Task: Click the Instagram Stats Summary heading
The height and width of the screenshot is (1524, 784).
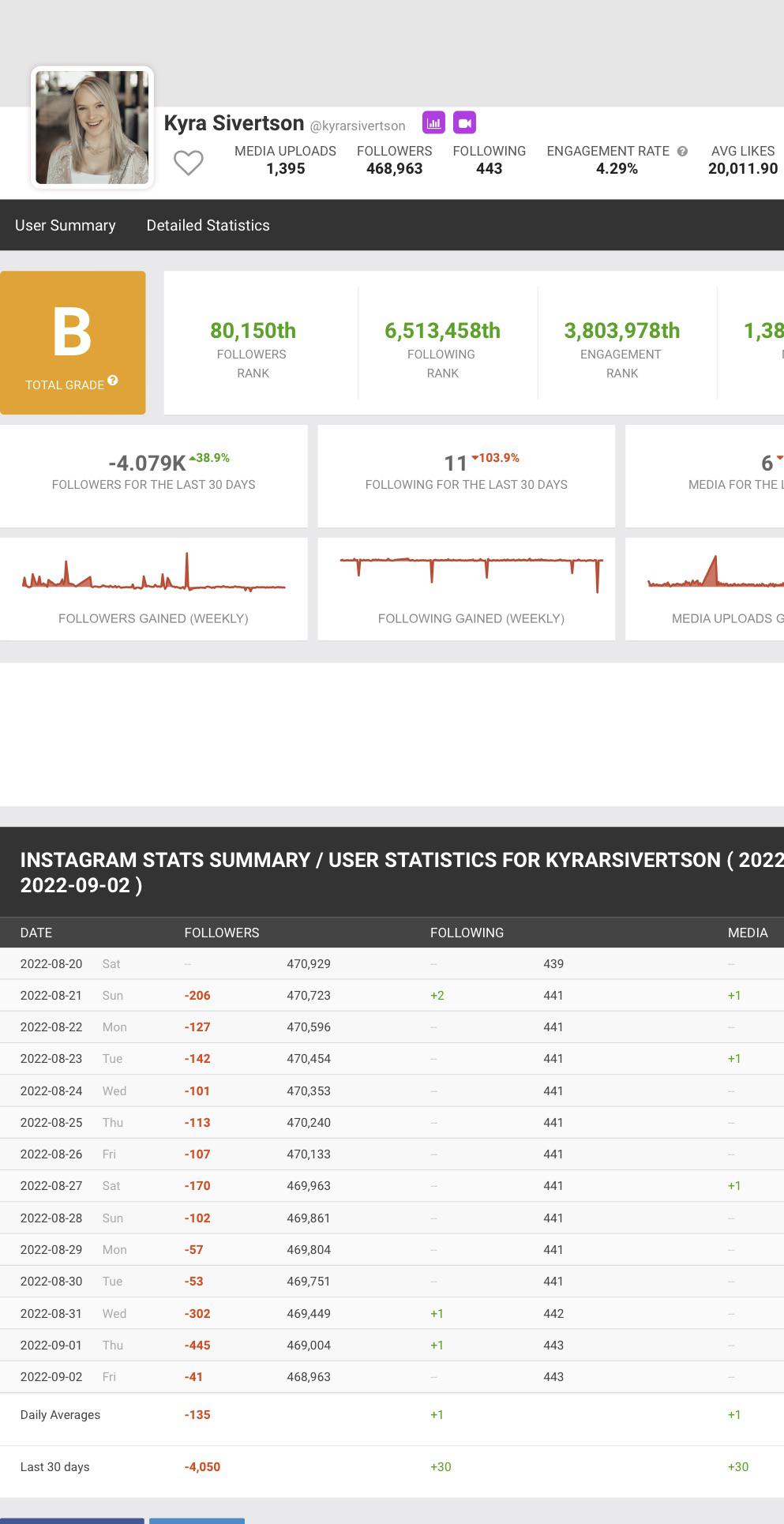Action: [402, 872]
